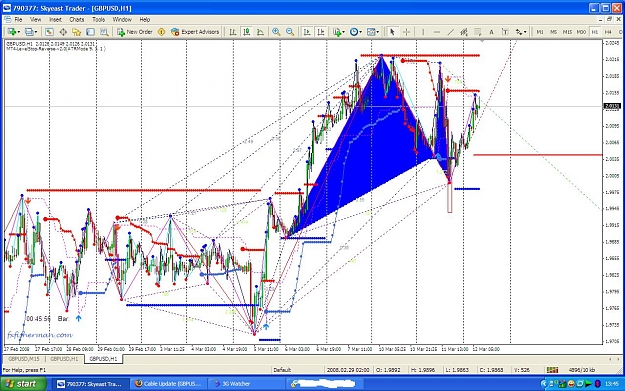This screenshot has width=625, height=391.
Task: Click the chart tabs scroll-right arrow
Action: pyautogui.click(x=619, y=359)
